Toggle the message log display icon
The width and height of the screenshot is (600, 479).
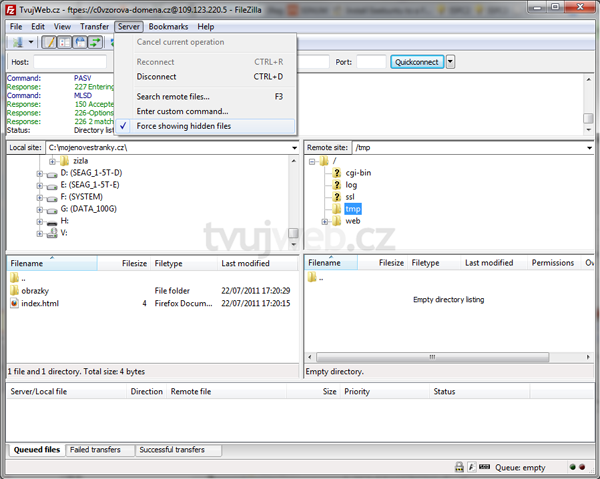click(49, 42)
